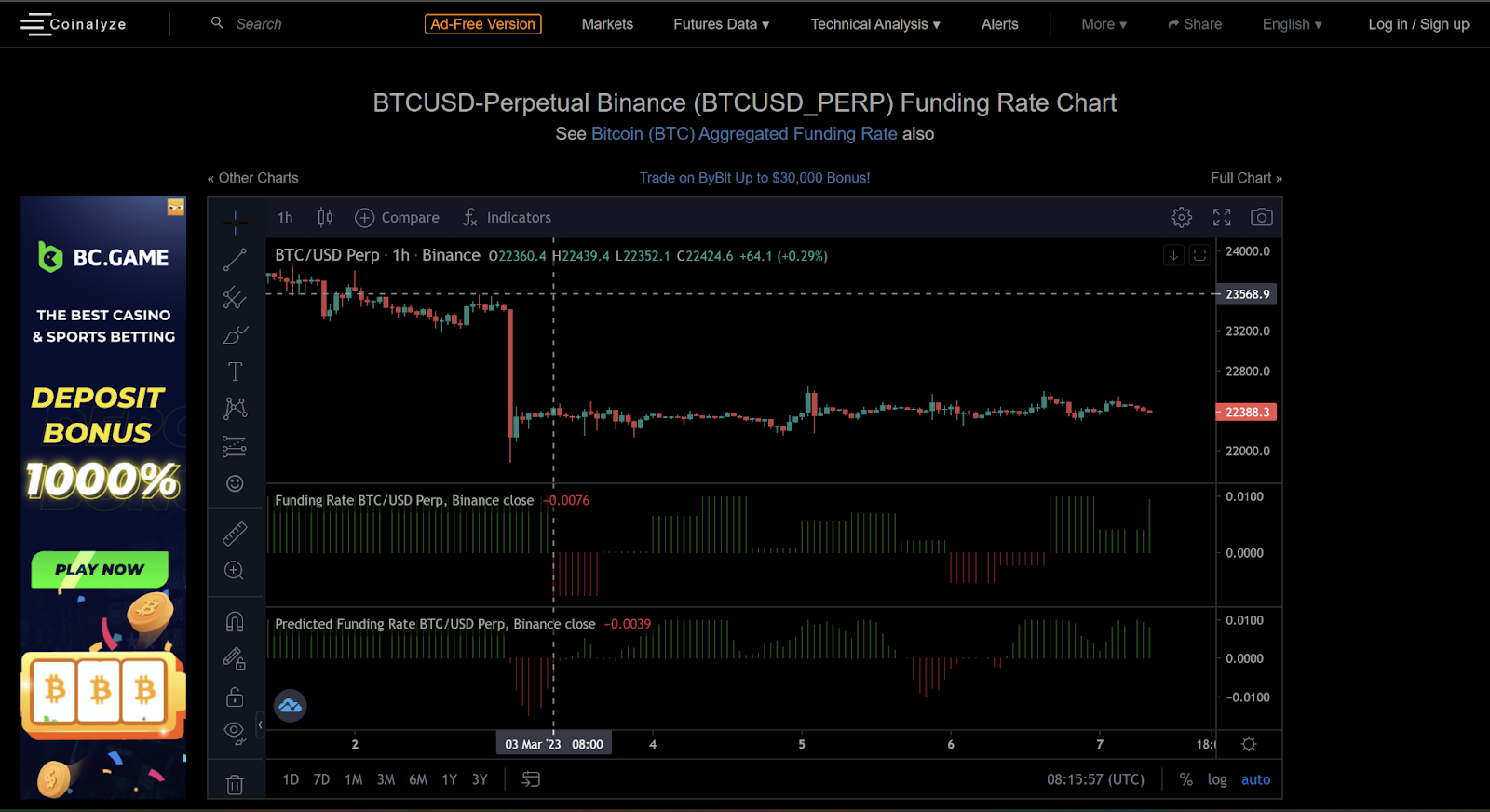Set range to 6M
This screenshot has width=1490, height=812.
click(418, 779)
